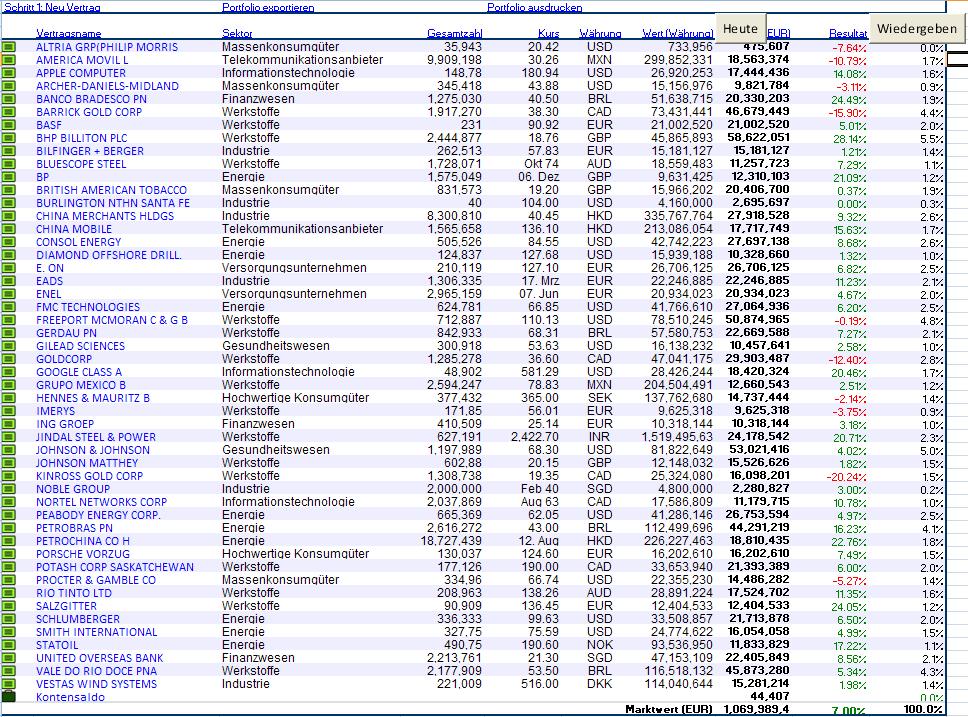
Task: Click the Wiedergeben button
Action: [917, 28]
